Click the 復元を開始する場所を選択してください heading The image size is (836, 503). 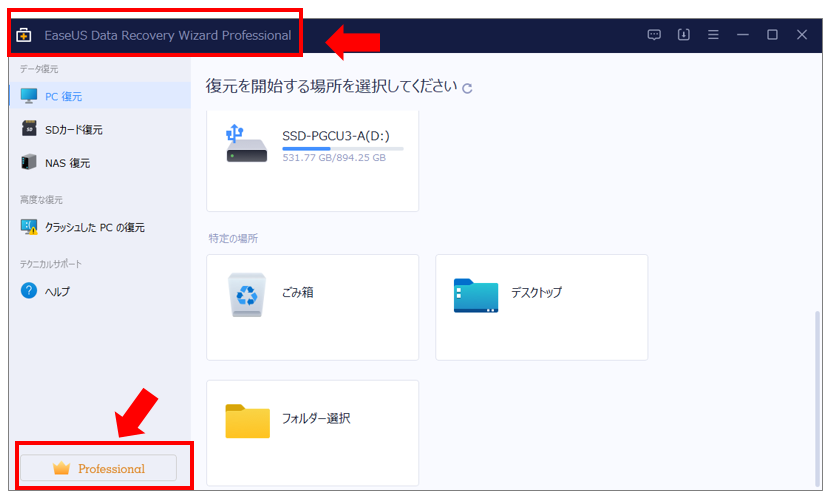pyautogui.click(x=331, y=86)
